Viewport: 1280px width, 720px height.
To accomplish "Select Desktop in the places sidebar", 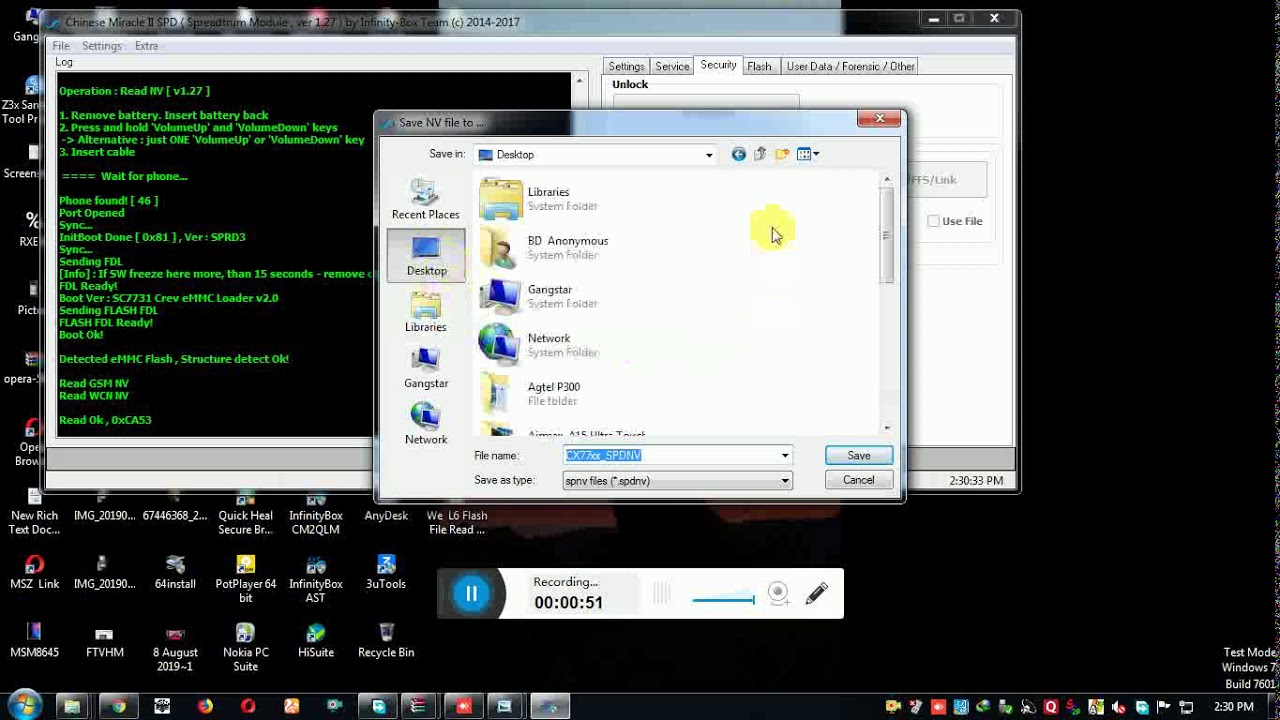I will pos(426,255).
